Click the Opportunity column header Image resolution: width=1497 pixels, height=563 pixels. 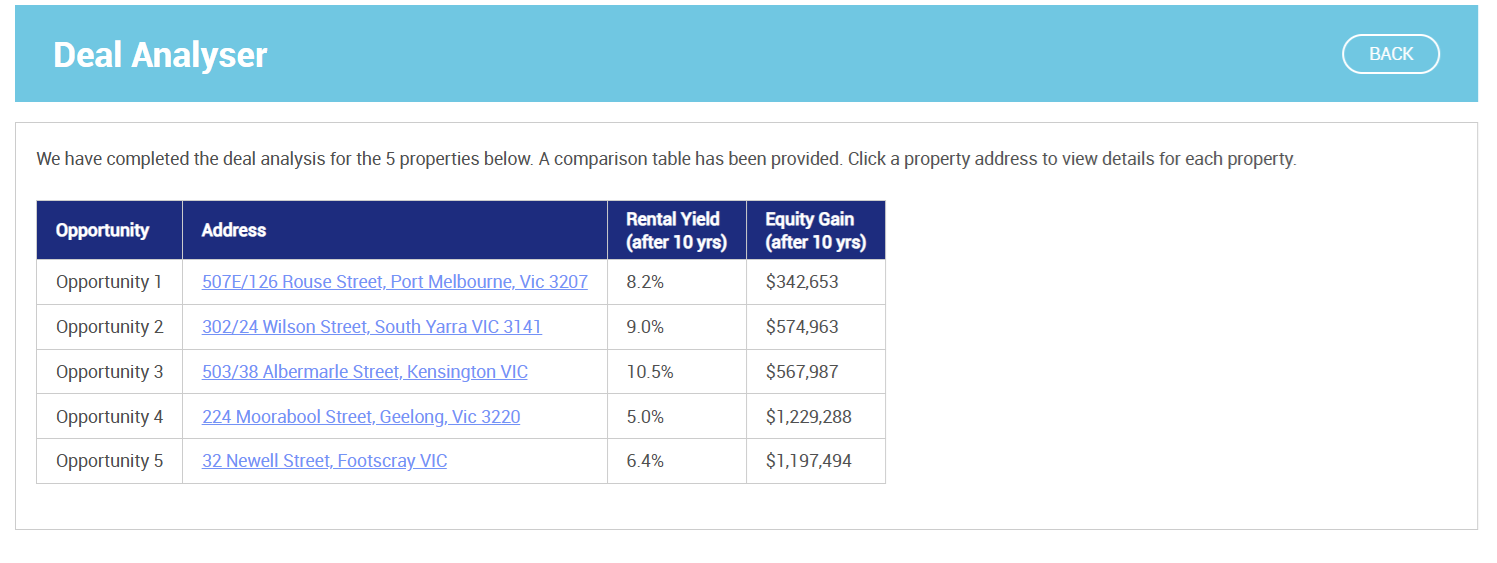click(102, 230)
